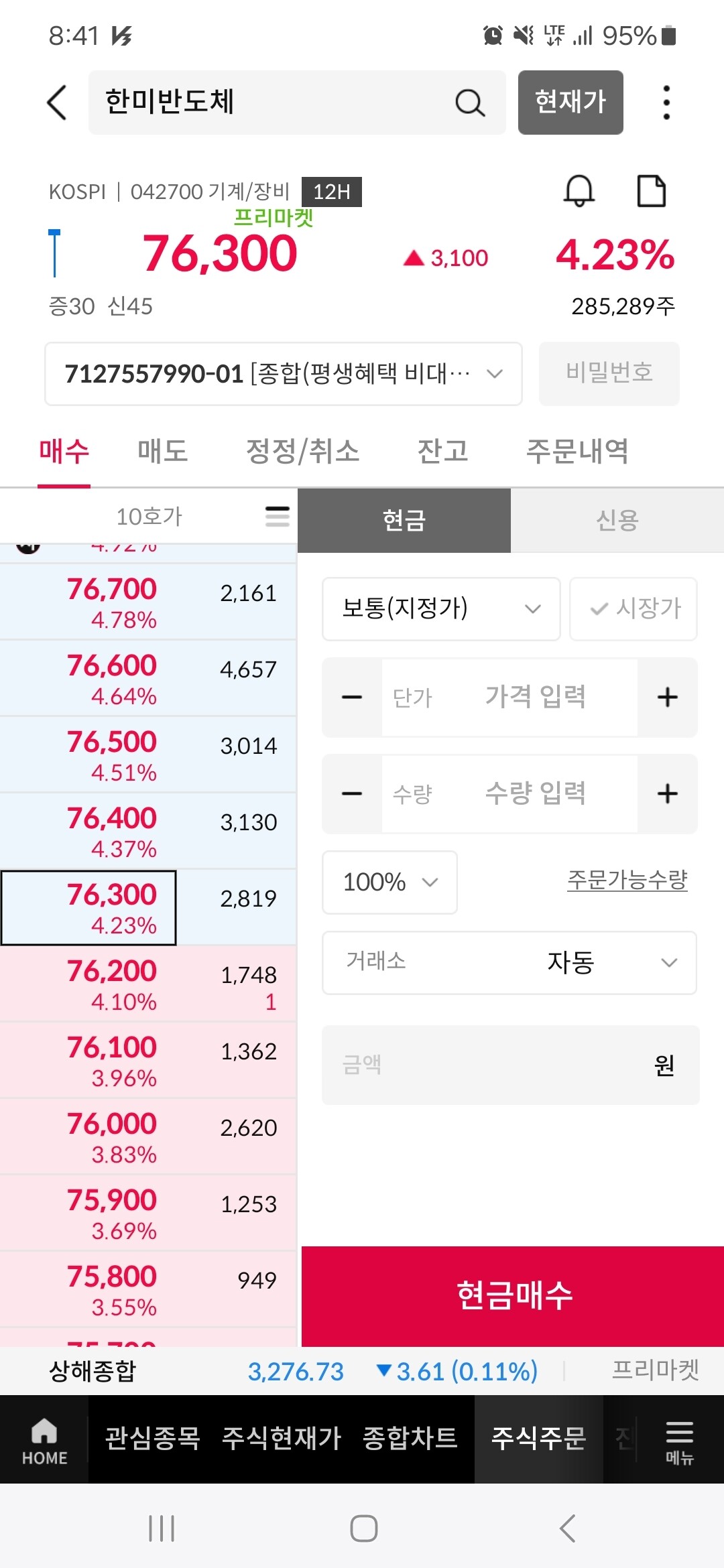This screenshot has height=1568, width=724.
Task: Open the three-dot overflow menu
Action: [666, 103]
